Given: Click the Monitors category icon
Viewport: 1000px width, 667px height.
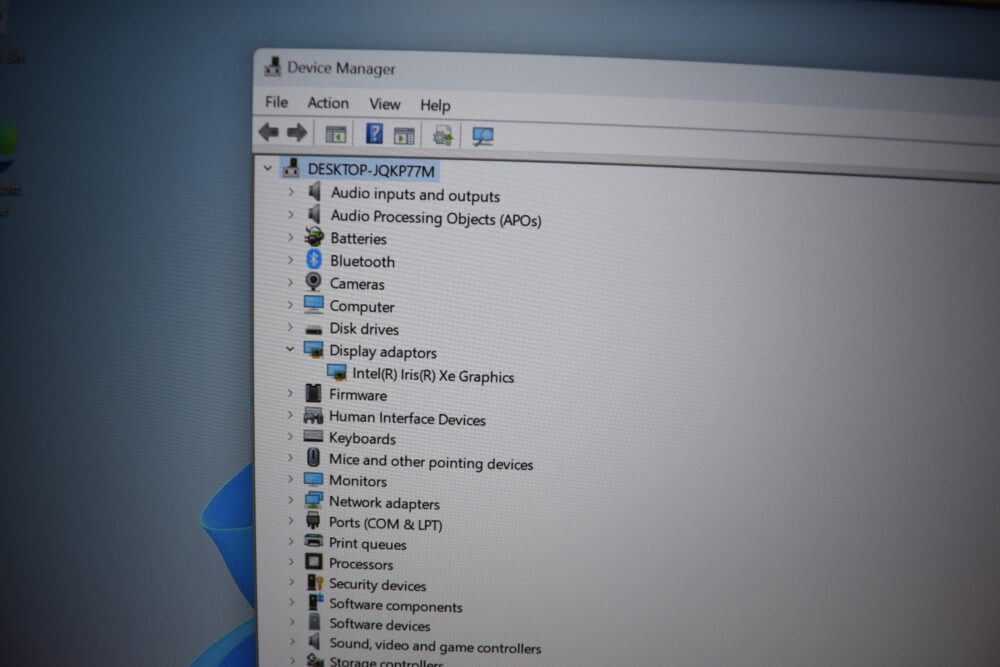Looking at the screenshot, I should [x=313, y=479].
